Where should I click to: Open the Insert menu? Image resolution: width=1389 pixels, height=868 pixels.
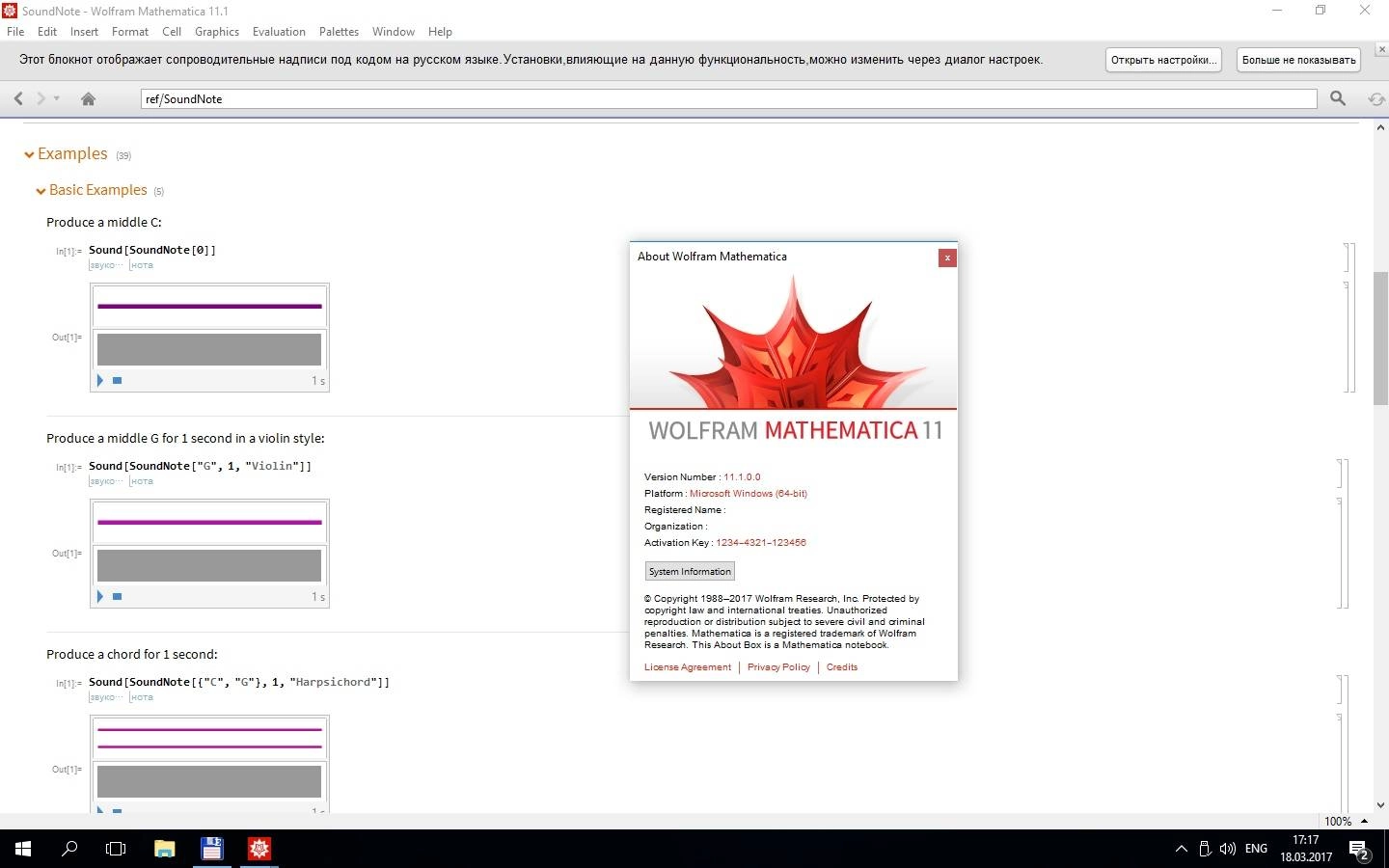[x=84, y=32]
